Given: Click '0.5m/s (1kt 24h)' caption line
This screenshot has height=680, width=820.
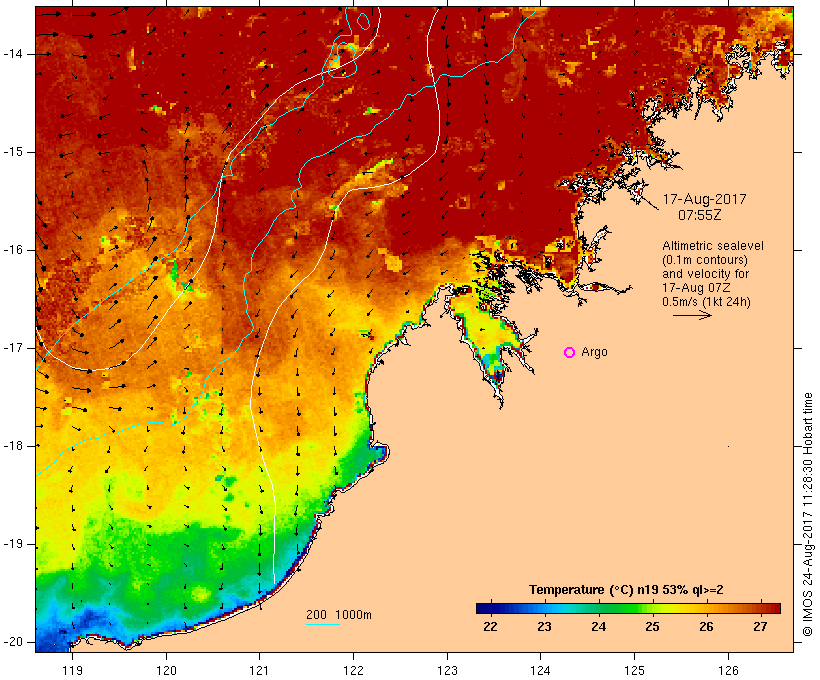Looking at the screenshot, I should pos(706,302).
